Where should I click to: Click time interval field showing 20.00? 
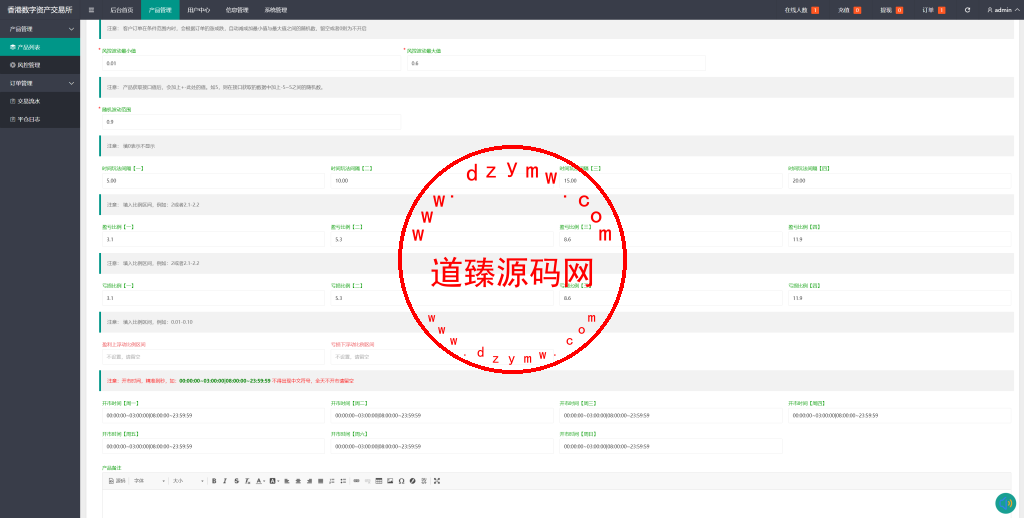pos(900,180)
